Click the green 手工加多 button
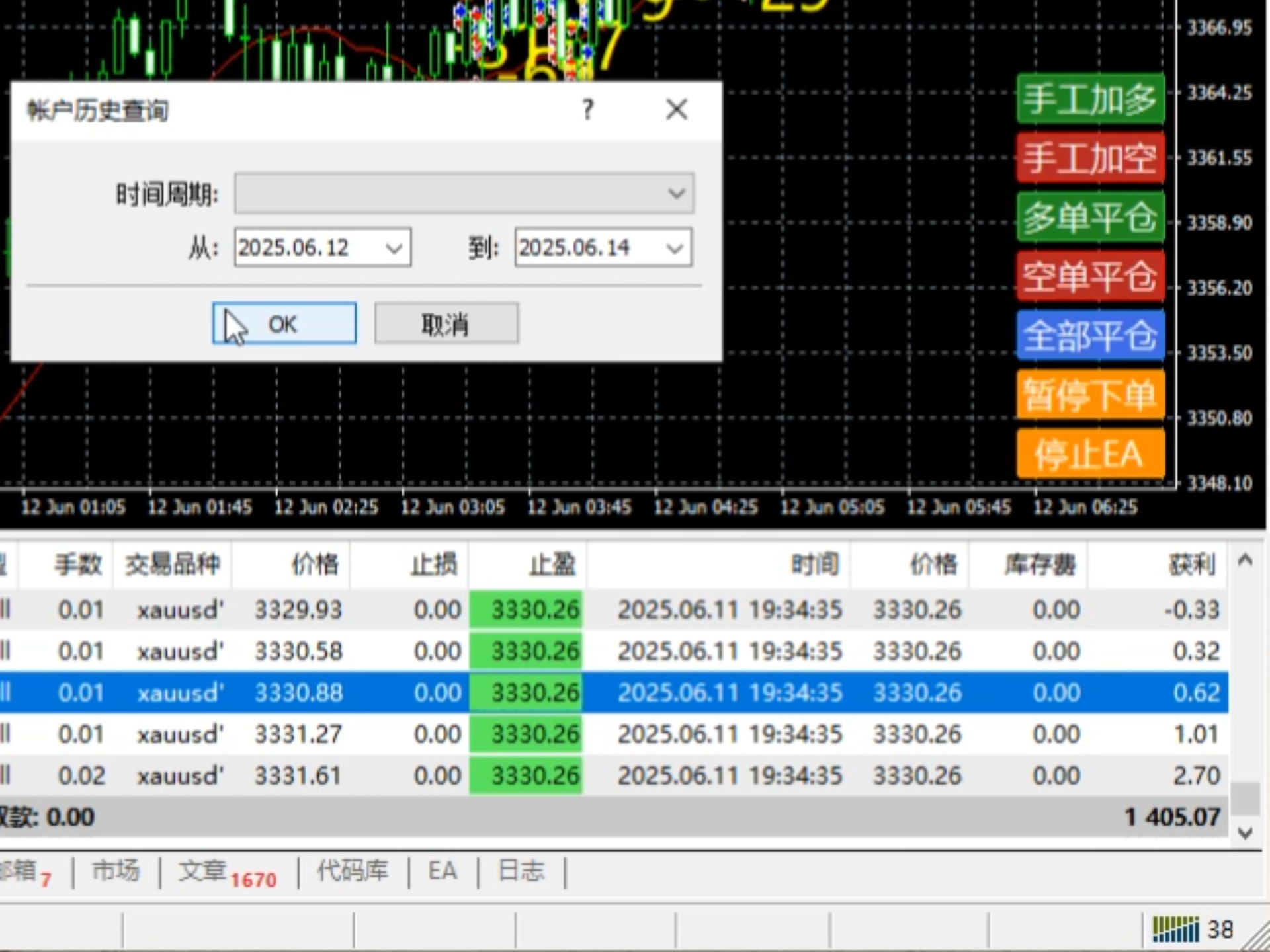Image resolution: width=1270 pixels, height=952 pixels. click(x=1090, y=99)
